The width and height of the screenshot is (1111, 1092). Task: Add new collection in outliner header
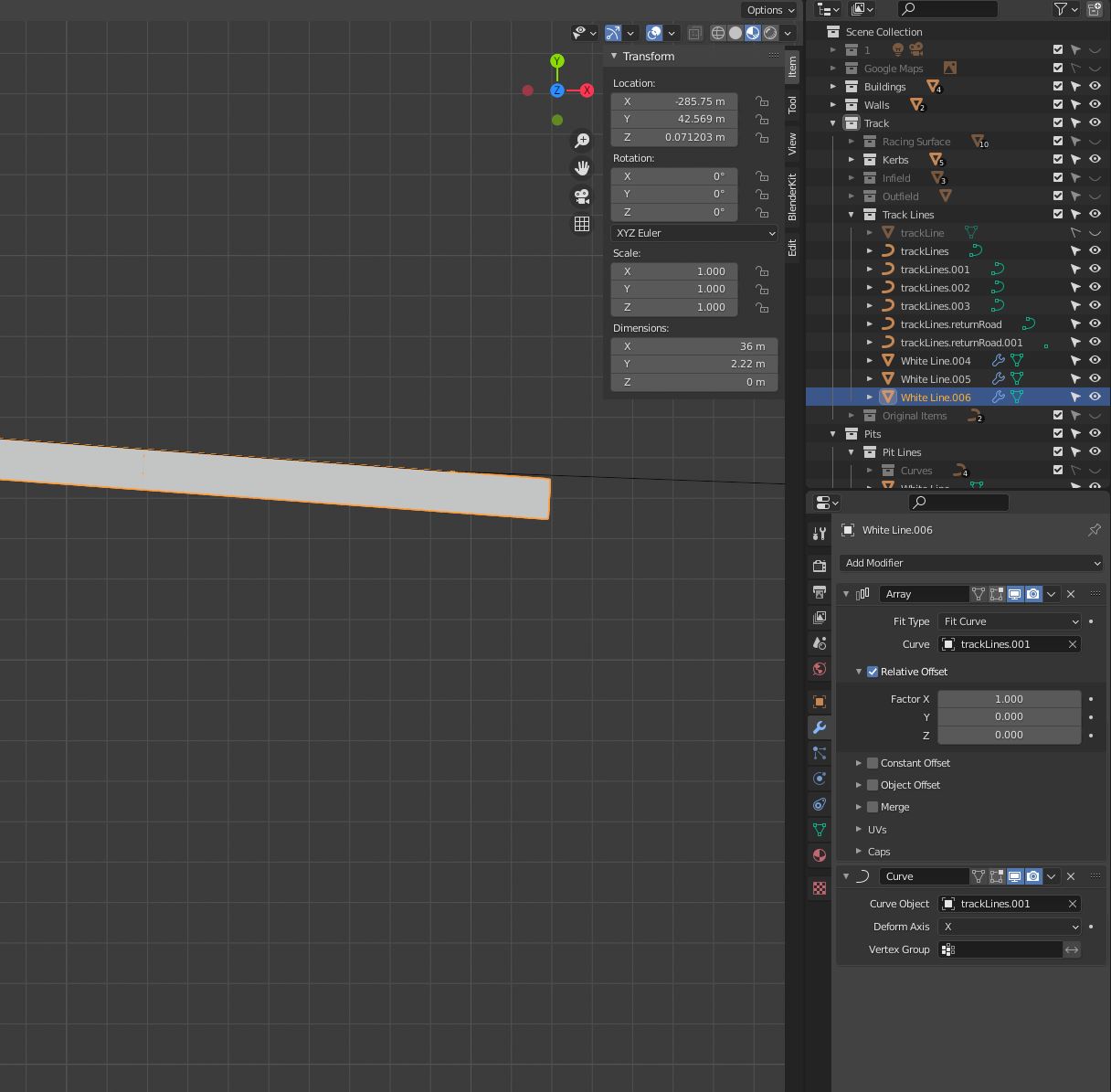tap(1095, 9)
